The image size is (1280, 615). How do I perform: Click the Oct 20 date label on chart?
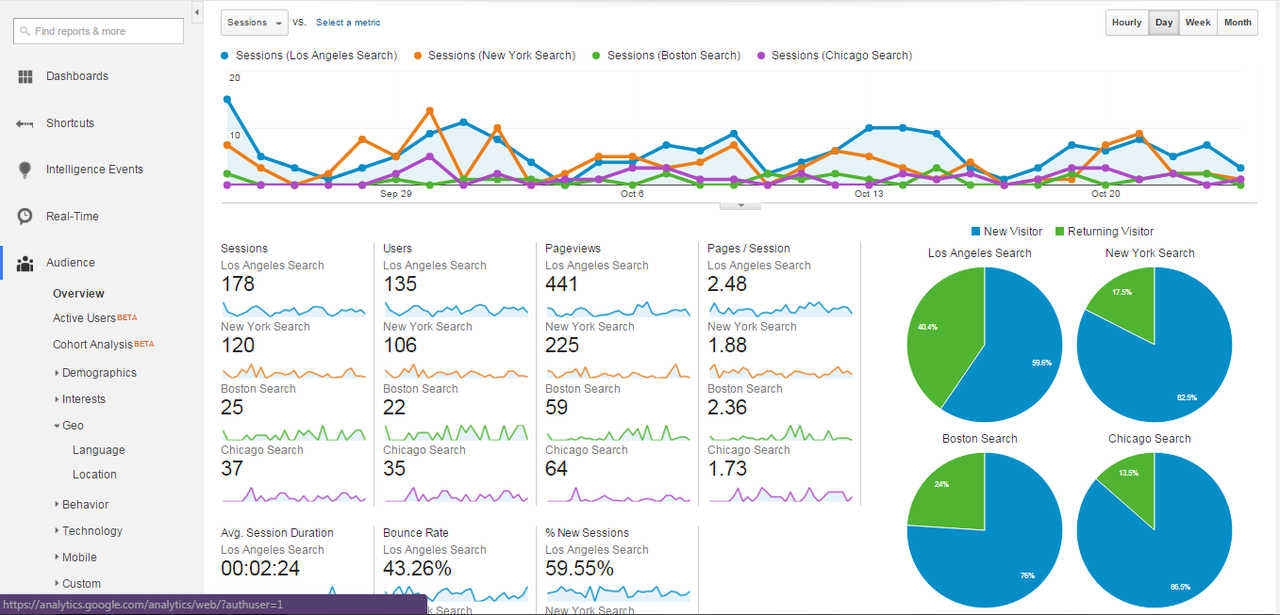coord(1106,194)
